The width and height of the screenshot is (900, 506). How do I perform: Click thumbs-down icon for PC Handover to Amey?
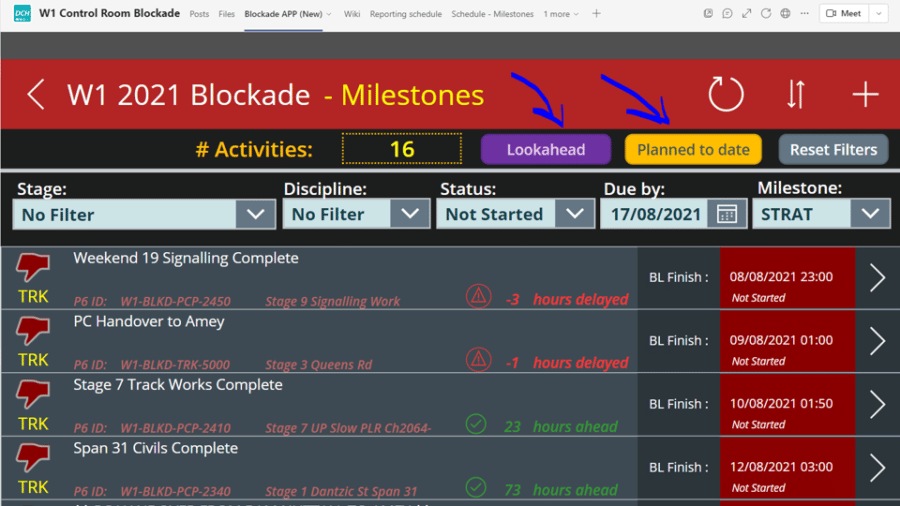point(33,330)
